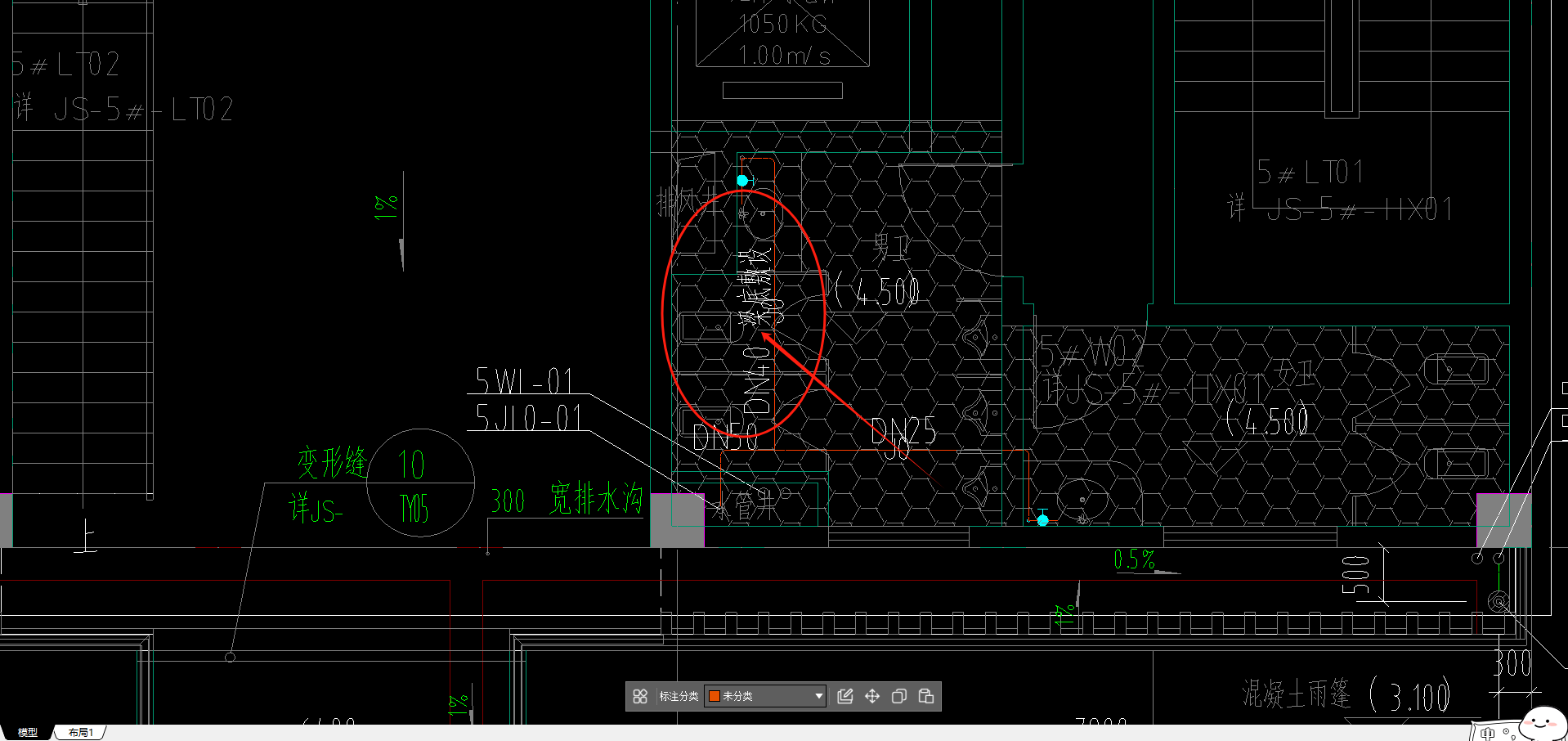The width and height of the screenshot is (1568, 741).
Task: Select the 混凝土雨篷 label text
Action: click(x=1296, y=694)
